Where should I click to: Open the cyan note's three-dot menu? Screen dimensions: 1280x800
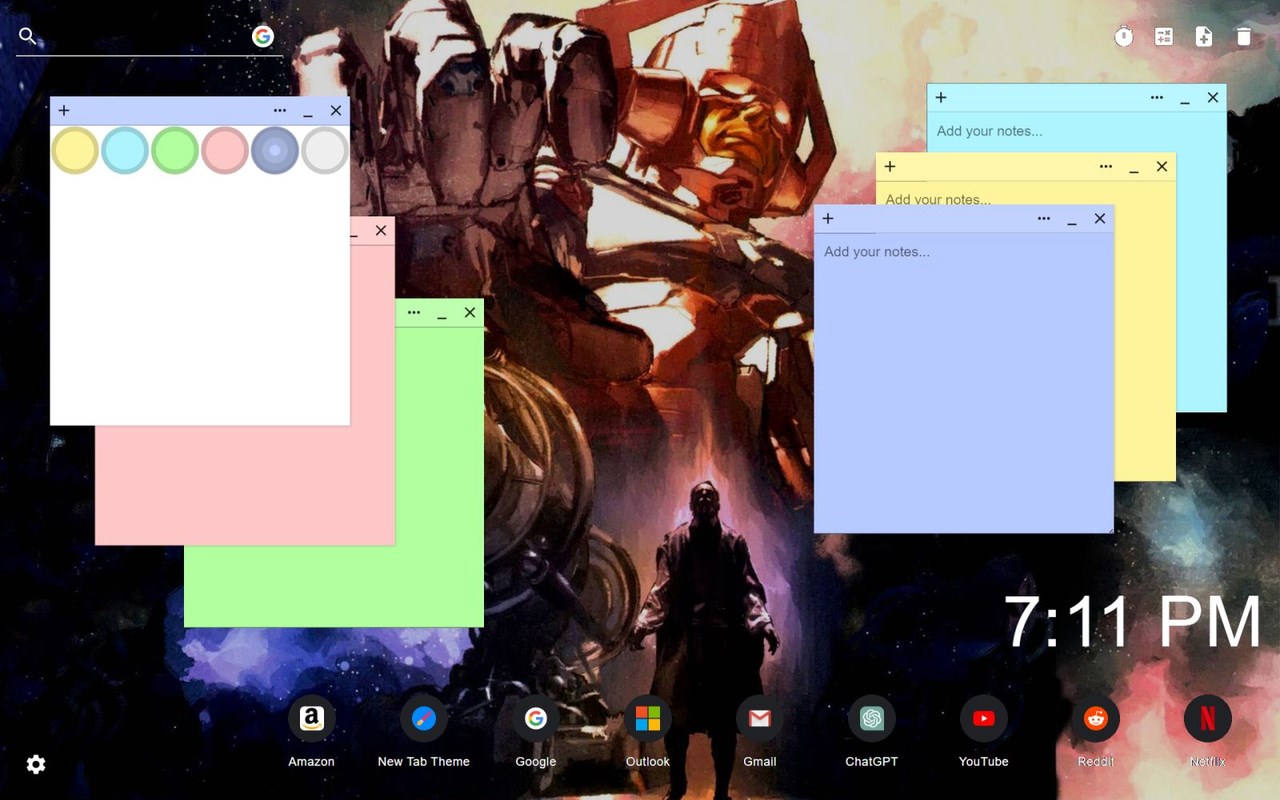click(1157, 98)
